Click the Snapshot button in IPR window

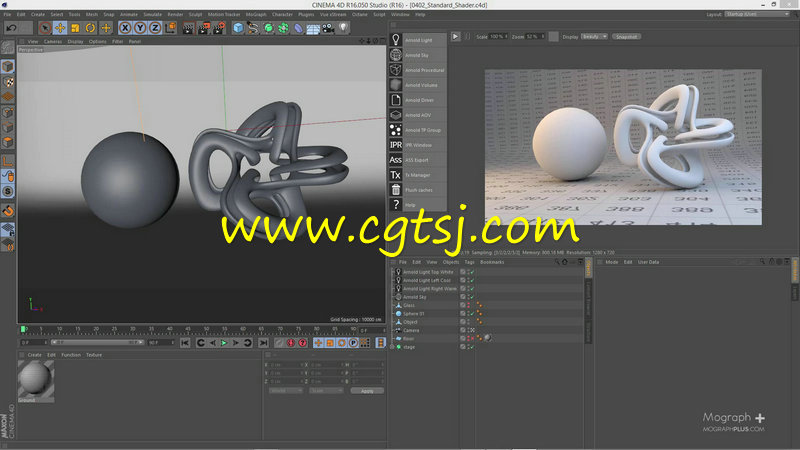tap(627, 37)
